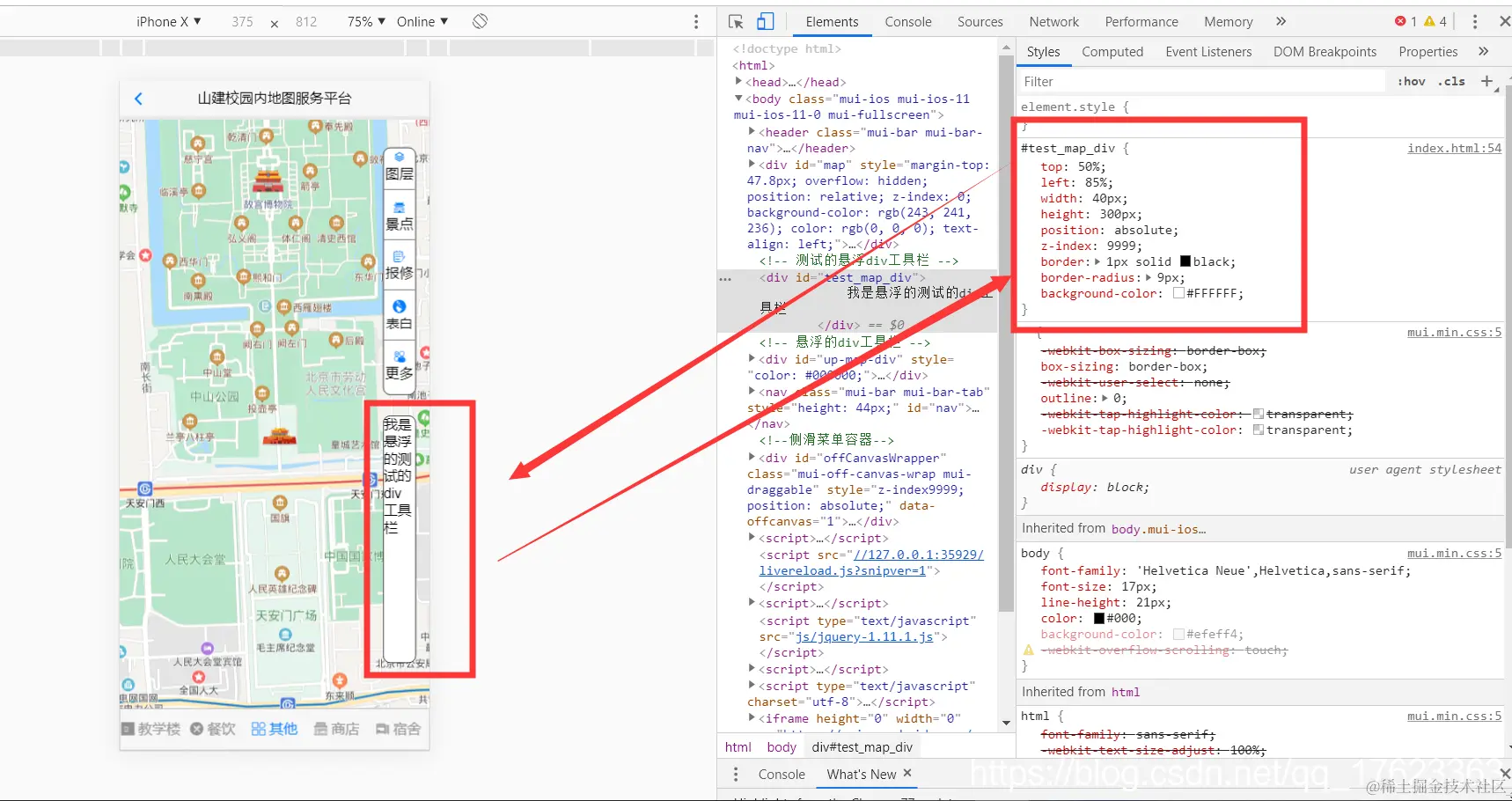1512x801 pixels.
Task: Show more DevTools panels chevron
Action: pos(1281,21)
